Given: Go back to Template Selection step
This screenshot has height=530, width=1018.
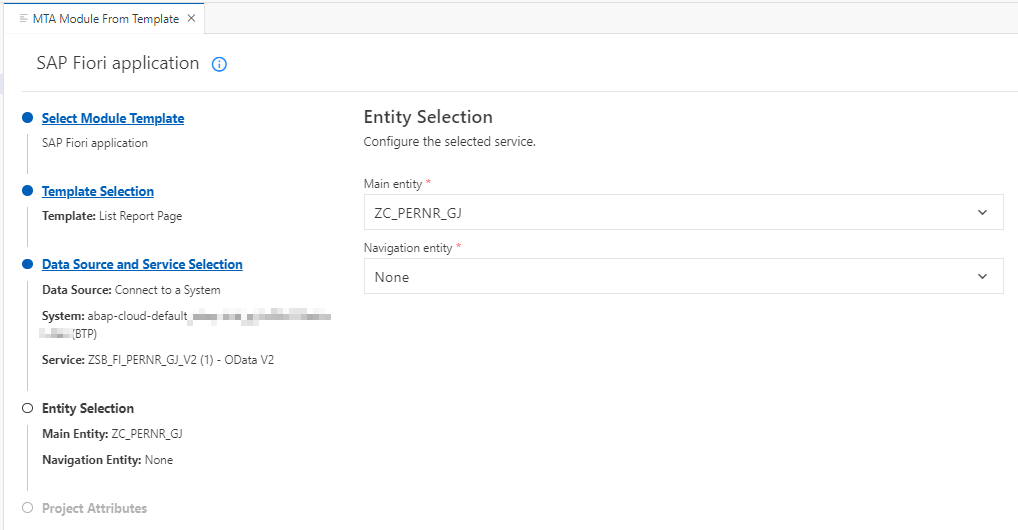Looking at the screenshot, I should (98, 192).
